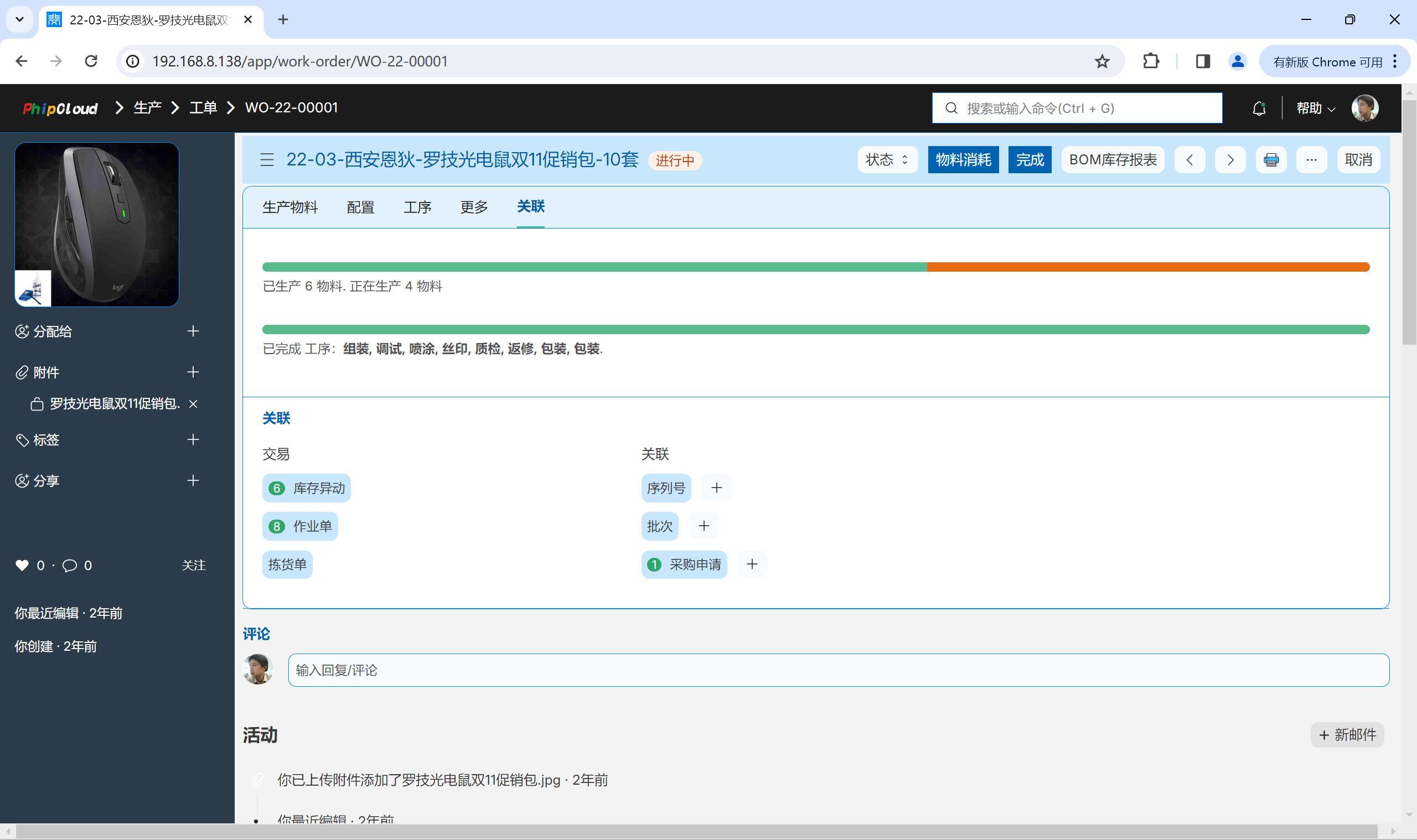The height and width of the screenshot is (840, 1417).
Task: Toggle the sidebar hamburger menu icon
Action: 267,160
